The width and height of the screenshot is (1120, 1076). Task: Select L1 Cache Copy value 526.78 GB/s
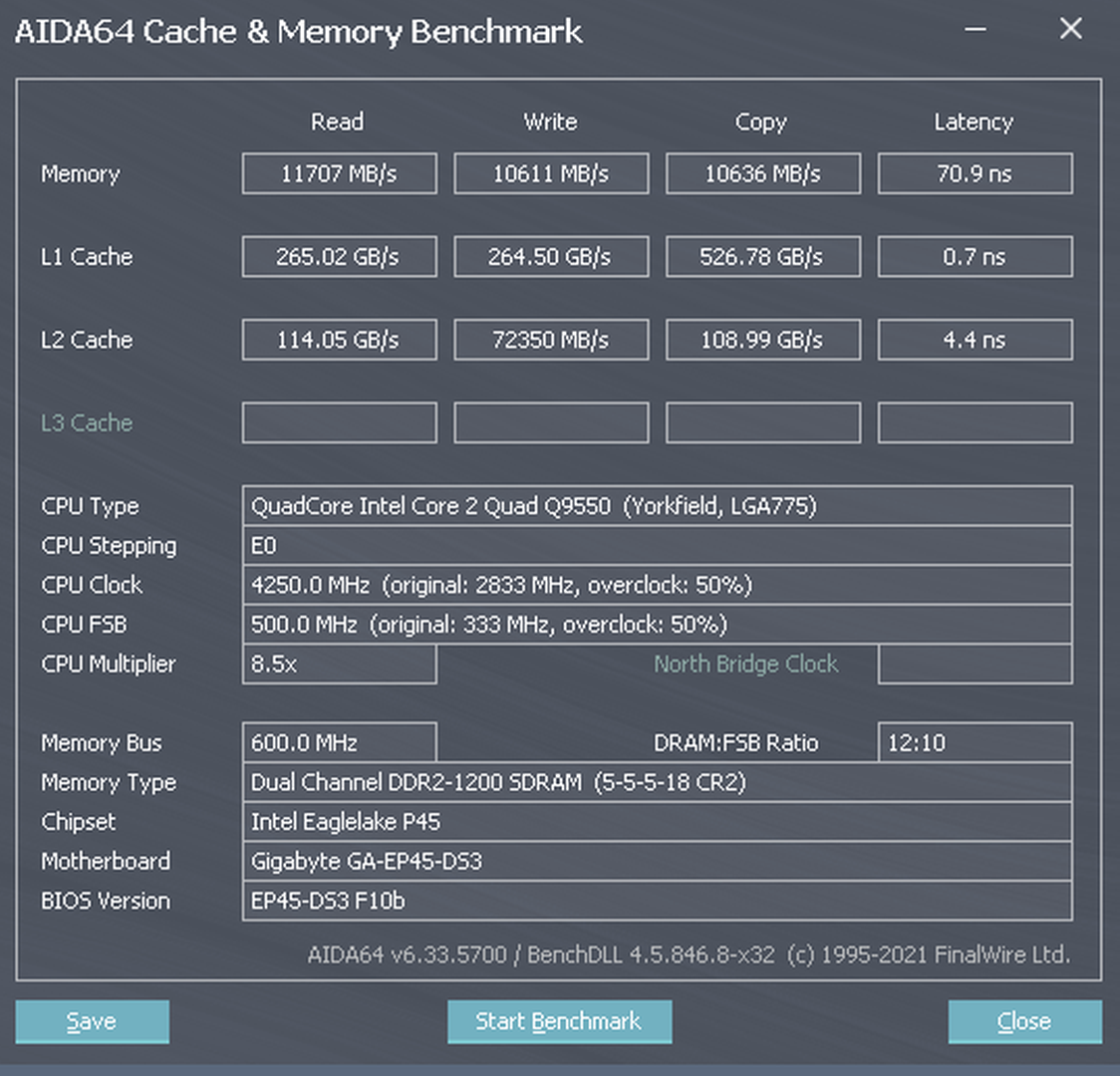(763, 256)
